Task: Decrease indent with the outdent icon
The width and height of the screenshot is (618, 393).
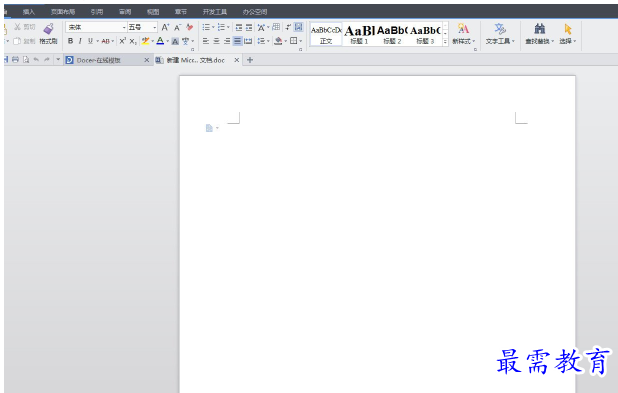Action: 239,27
